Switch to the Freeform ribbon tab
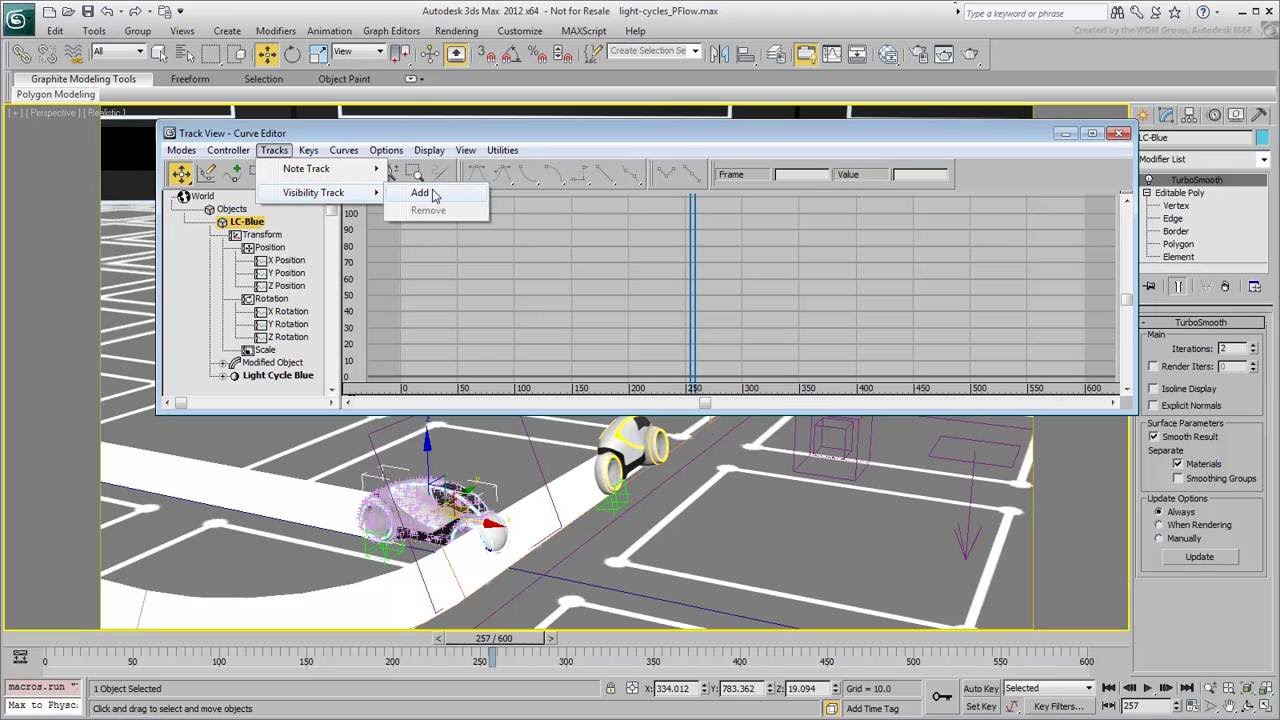1280x720 pixels. 190,79
